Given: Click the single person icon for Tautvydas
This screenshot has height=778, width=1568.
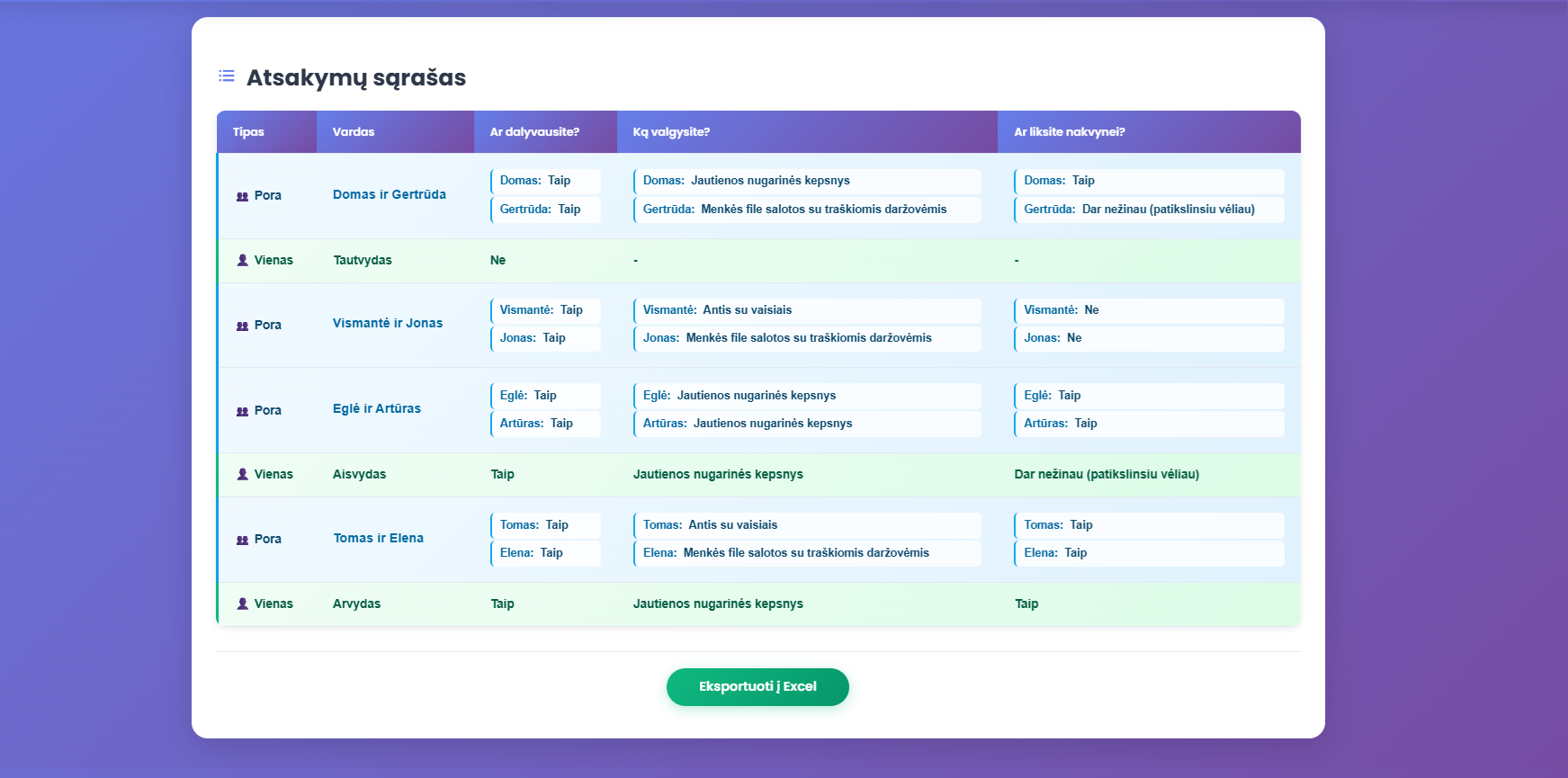Looking at the screenshot, I should pyautogui.click(x=242, y=260).
